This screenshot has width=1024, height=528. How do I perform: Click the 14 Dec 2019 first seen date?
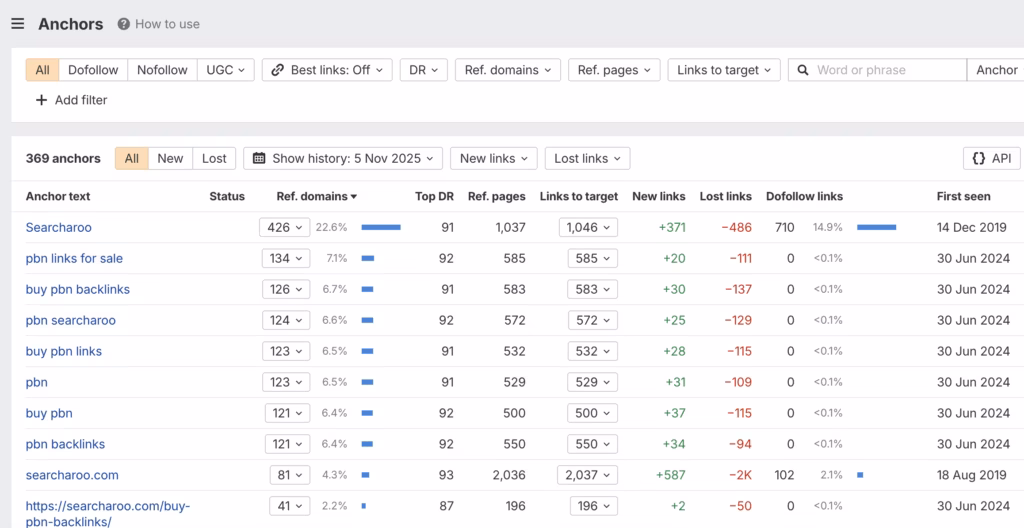[x=972, y=227]
